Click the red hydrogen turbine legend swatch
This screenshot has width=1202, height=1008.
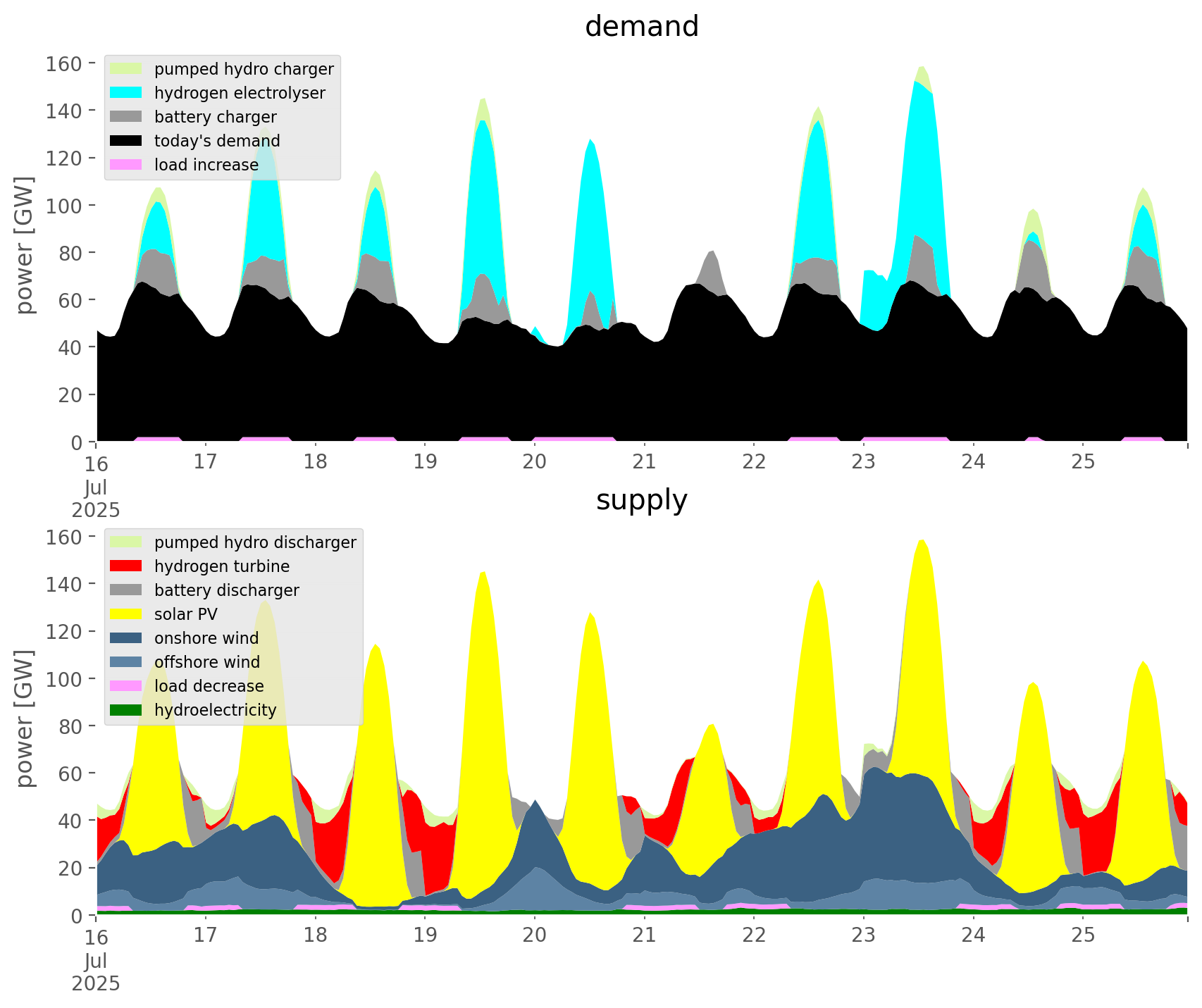(x=126, y=566)
